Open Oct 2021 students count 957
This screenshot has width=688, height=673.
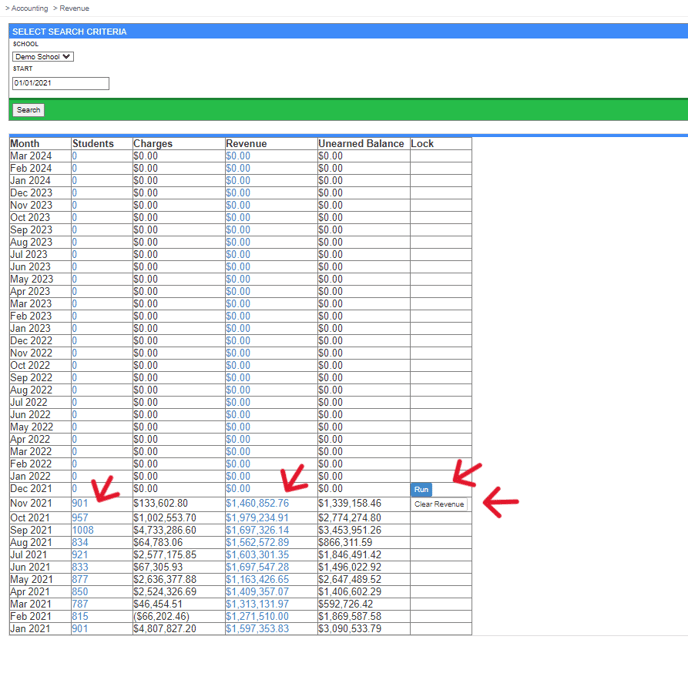pos(80,518)
